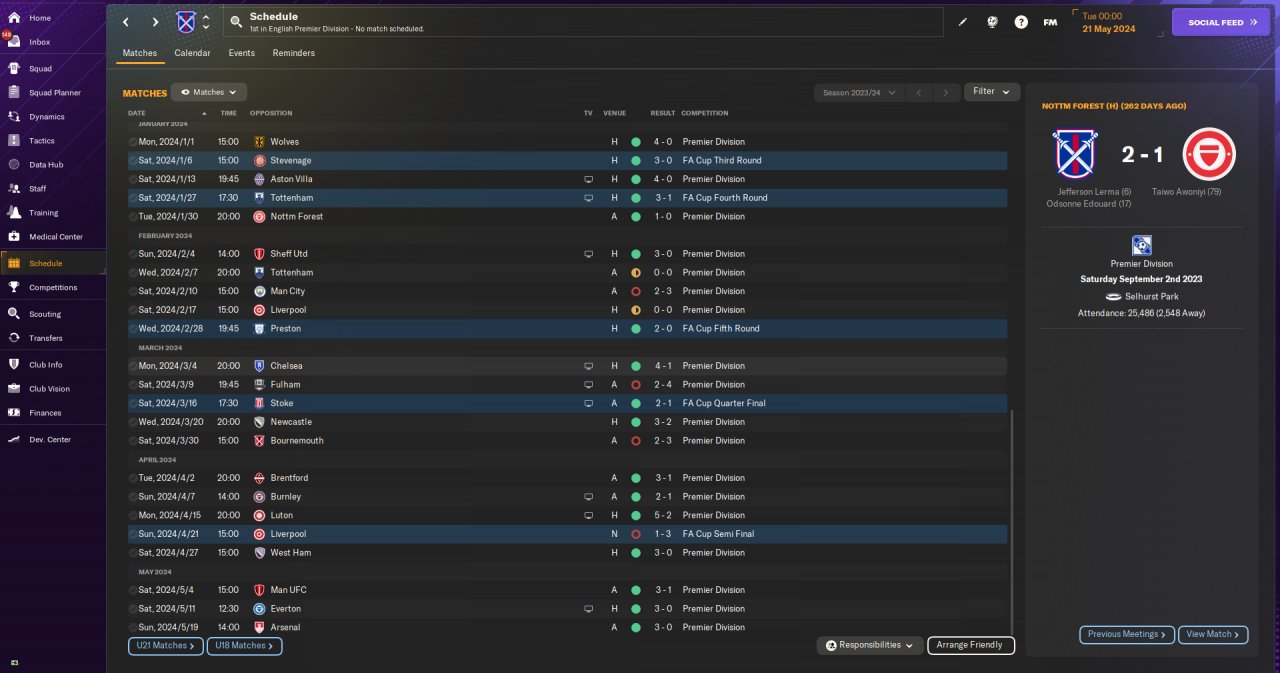
Task: Open the FM menu icon
Action: click(1050, 22)
